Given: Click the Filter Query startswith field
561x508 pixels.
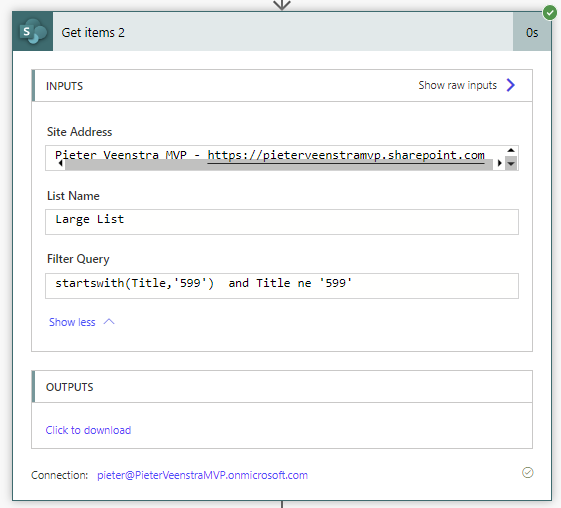Looking at the screenshot, I should pyautogui.click(x=282, y=286).
